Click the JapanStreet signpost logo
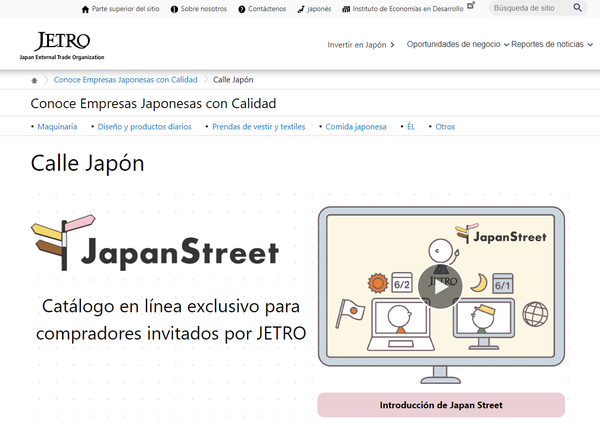600x431 pixels. click(155, 243)
